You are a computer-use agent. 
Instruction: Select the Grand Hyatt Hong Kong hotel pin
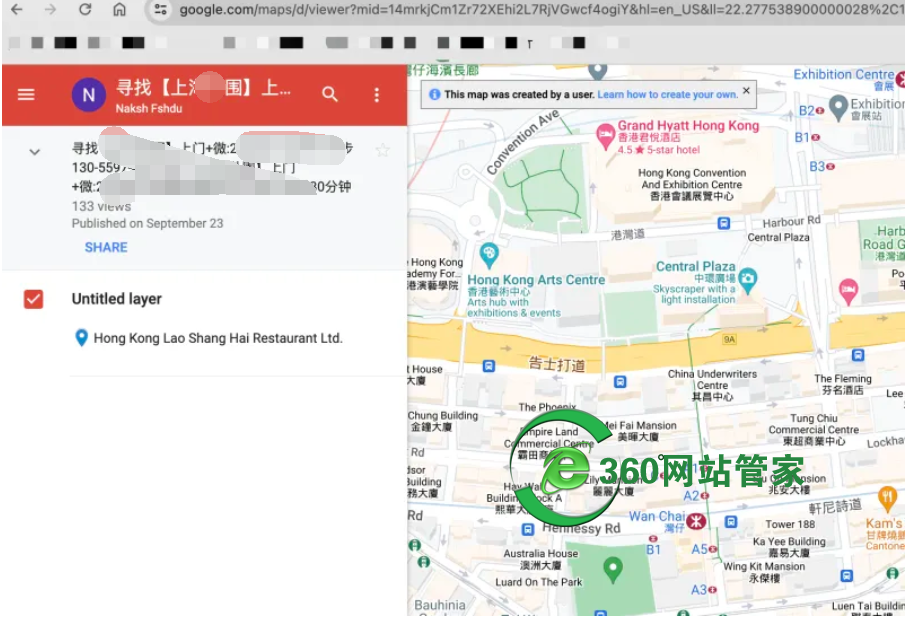click(x=605, y=137)
